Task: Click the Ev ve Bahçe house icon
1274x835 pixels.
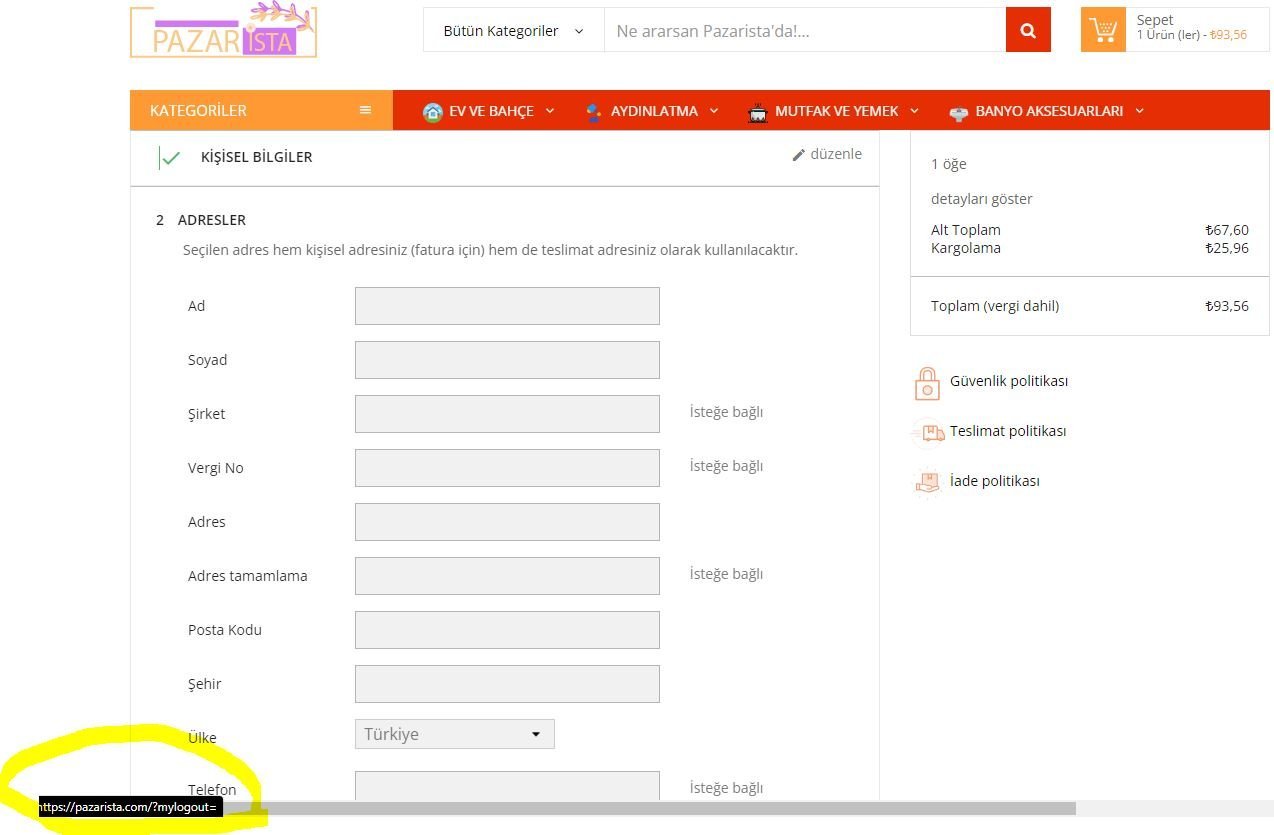Action: coord(433,112)
